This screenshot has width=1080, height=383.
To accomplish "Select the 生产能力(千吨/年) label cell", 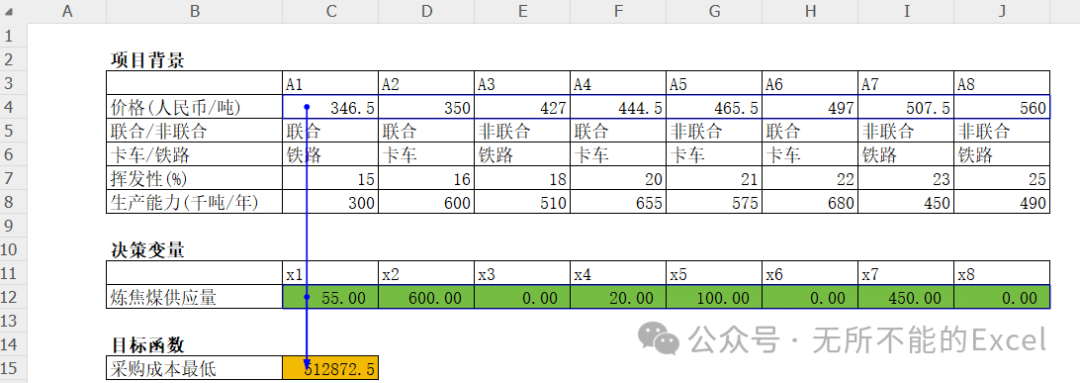I will 194,202.
